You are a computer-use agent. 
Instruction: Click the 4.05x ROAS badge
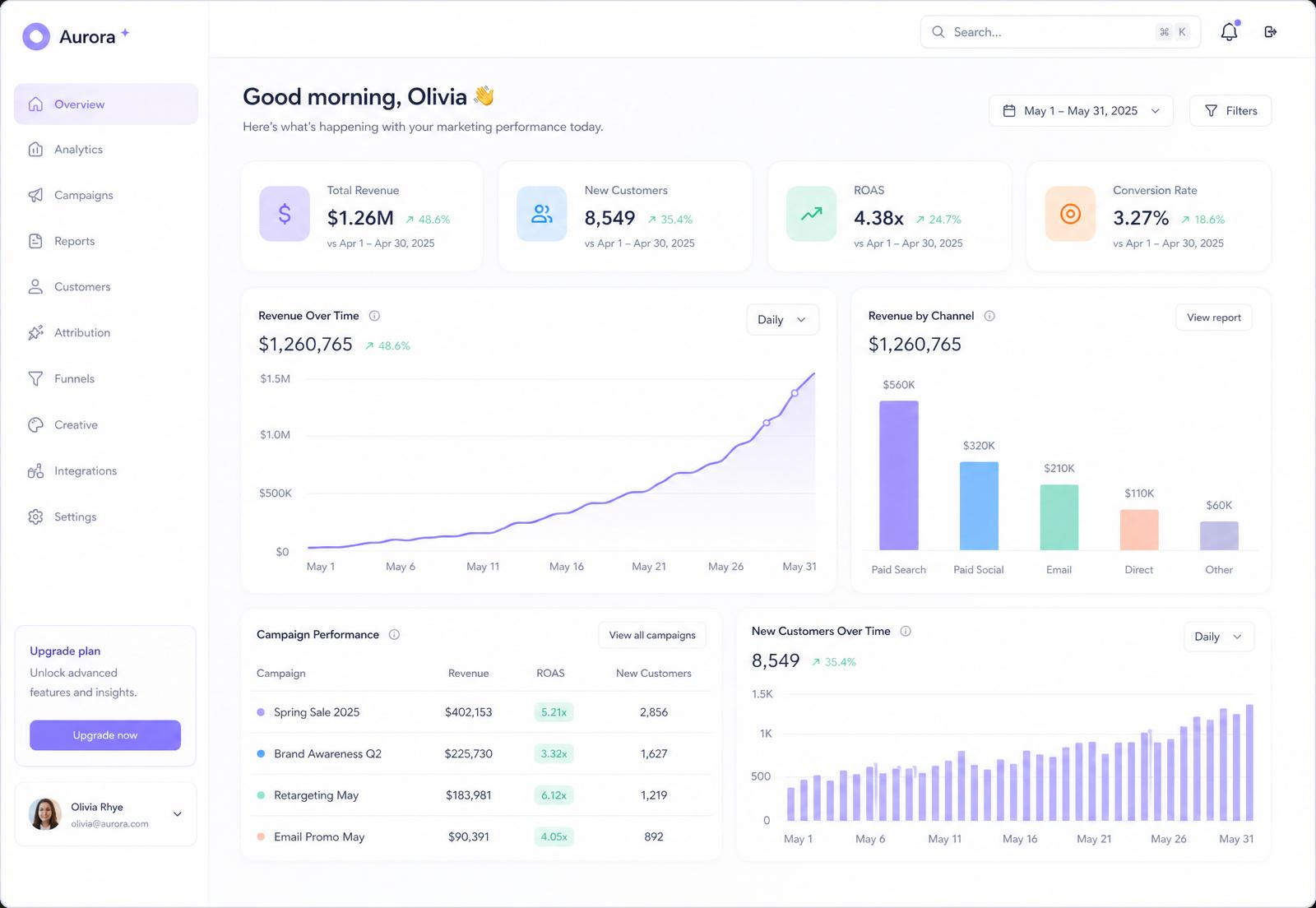point(554,836)
